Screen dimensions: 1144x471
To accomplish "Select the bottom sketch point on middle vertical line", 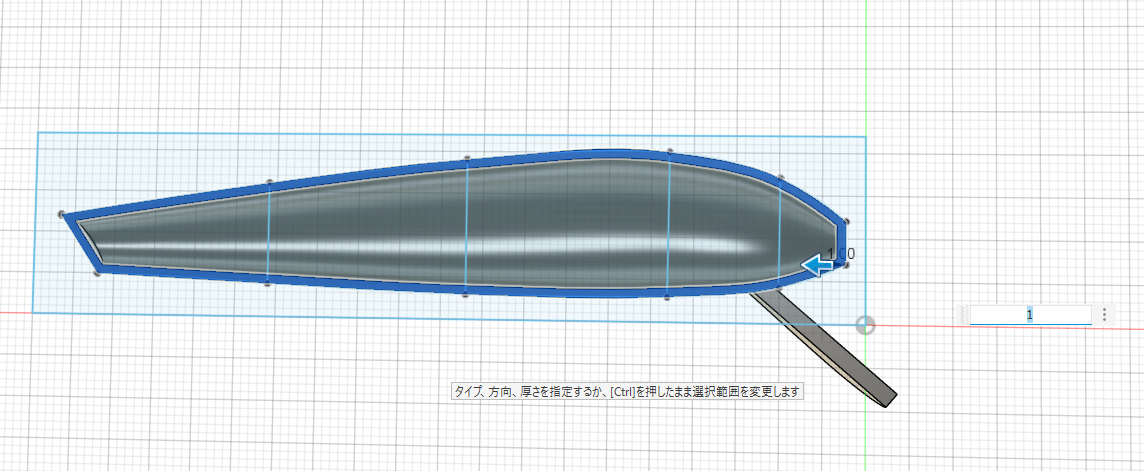I will [x=465, y=295].
